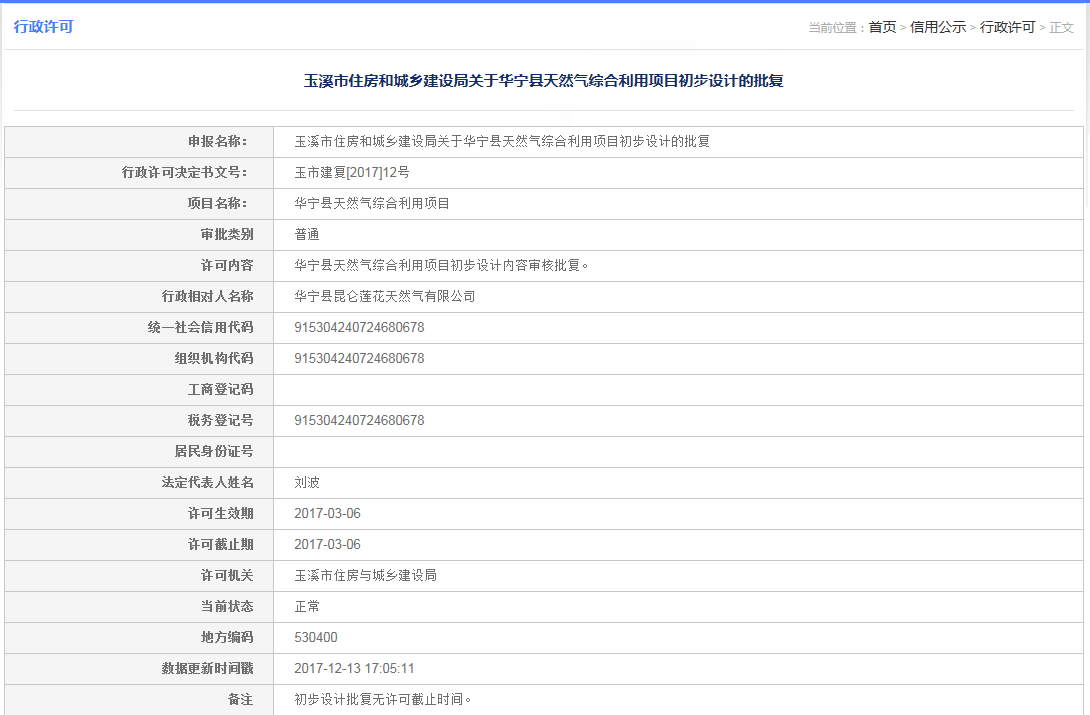Click the 居民身份证号 label
The width and height of the screenshot is (1090, 715).
214,452
